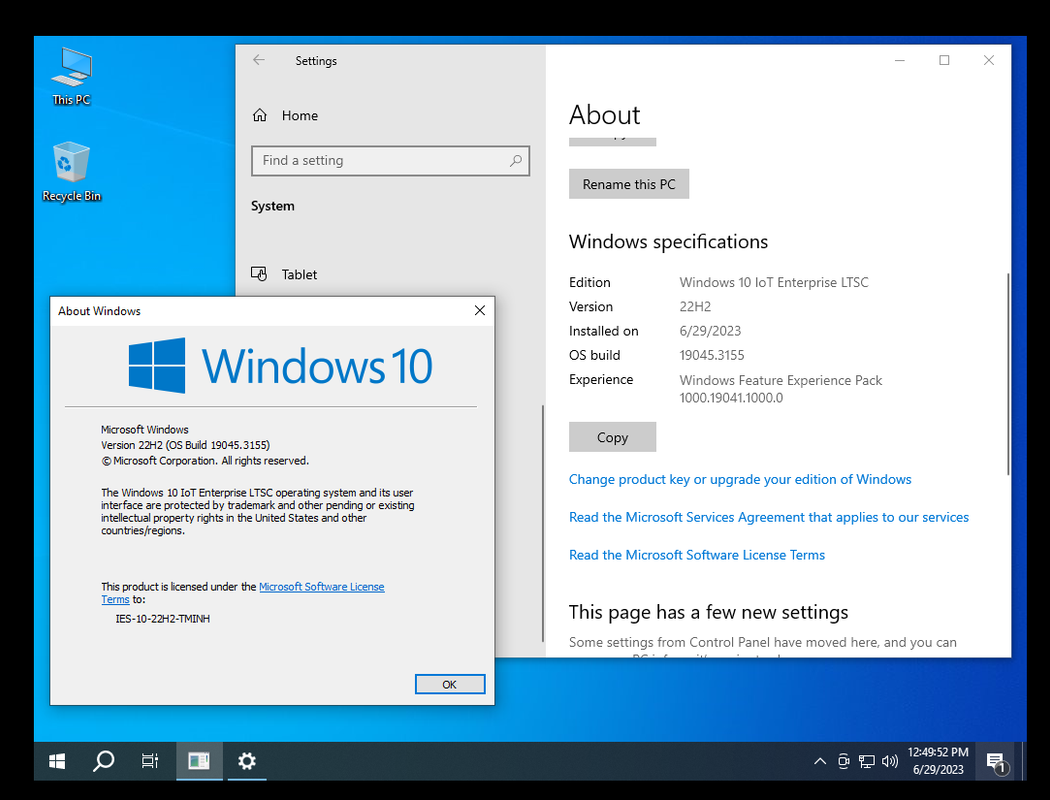Click the licensee name IES-10-22H2-TMINH
Image resolution: width=1050 pixels, height=800 pixels.
coord(163,619)
